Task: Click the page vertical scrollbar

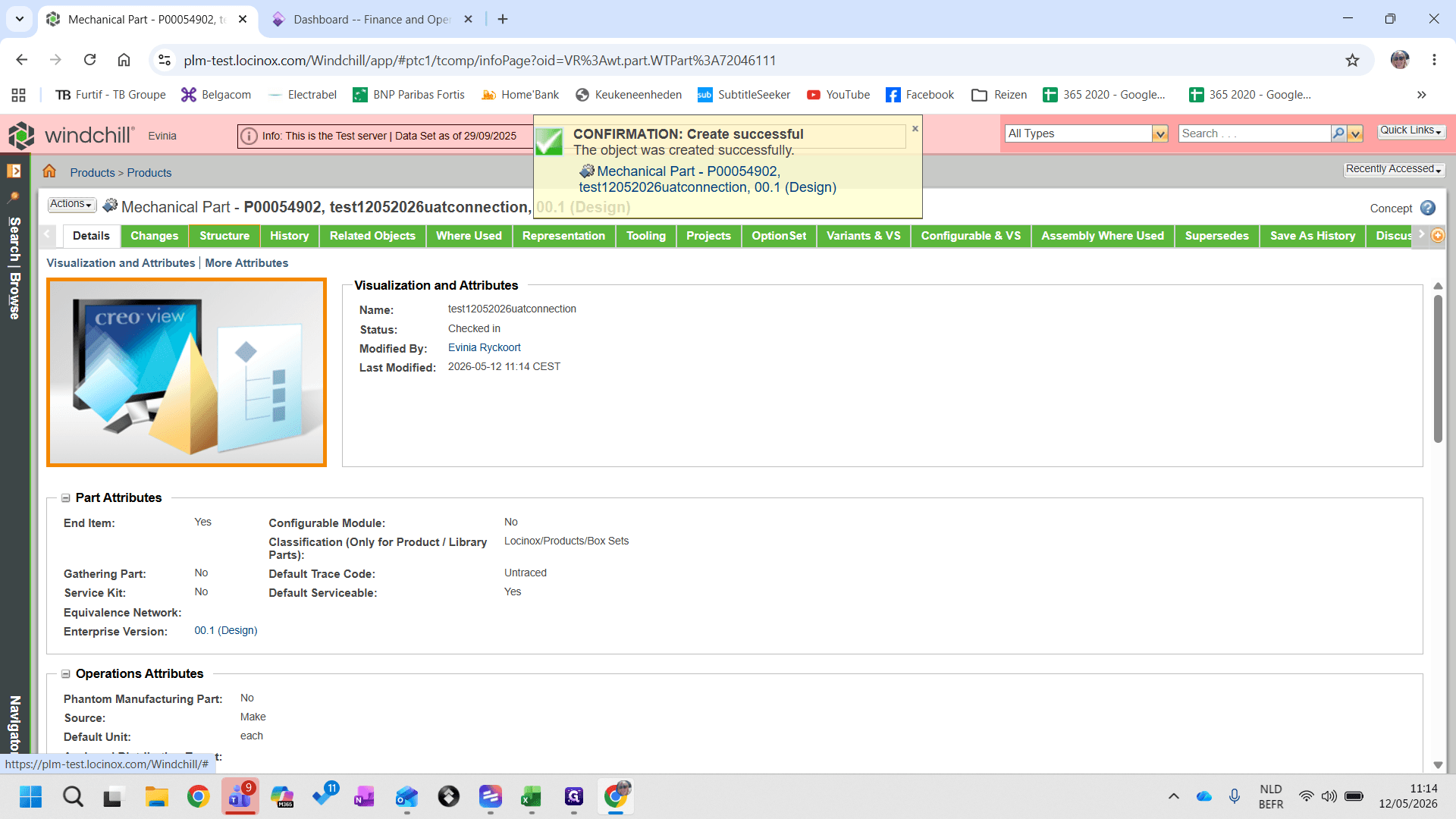Action: [x=1438, y=368]
